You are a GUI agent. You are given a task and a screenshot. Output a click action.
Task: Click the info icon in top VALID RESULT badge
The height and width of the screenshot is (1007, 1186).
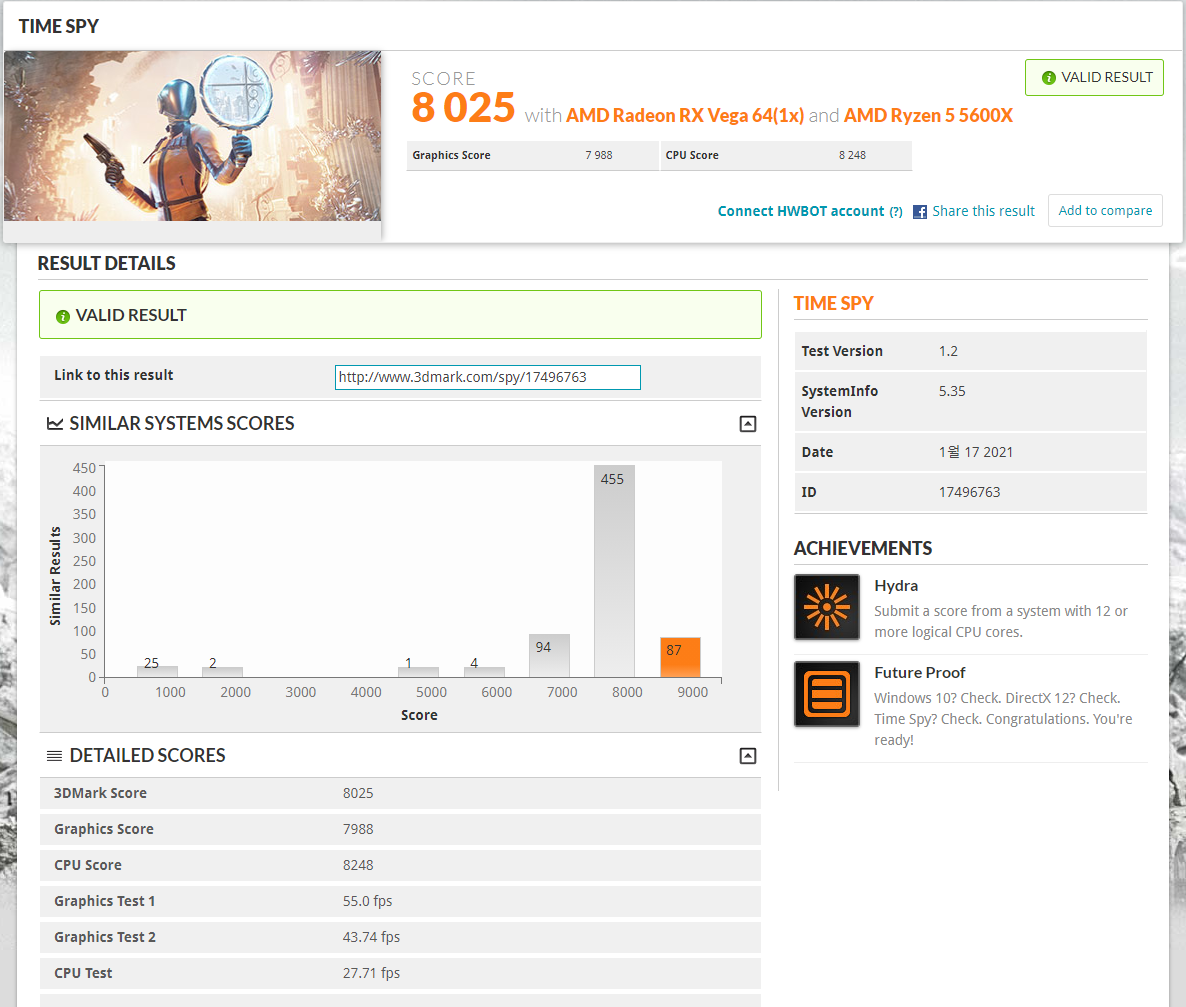tap(1048, 78)
